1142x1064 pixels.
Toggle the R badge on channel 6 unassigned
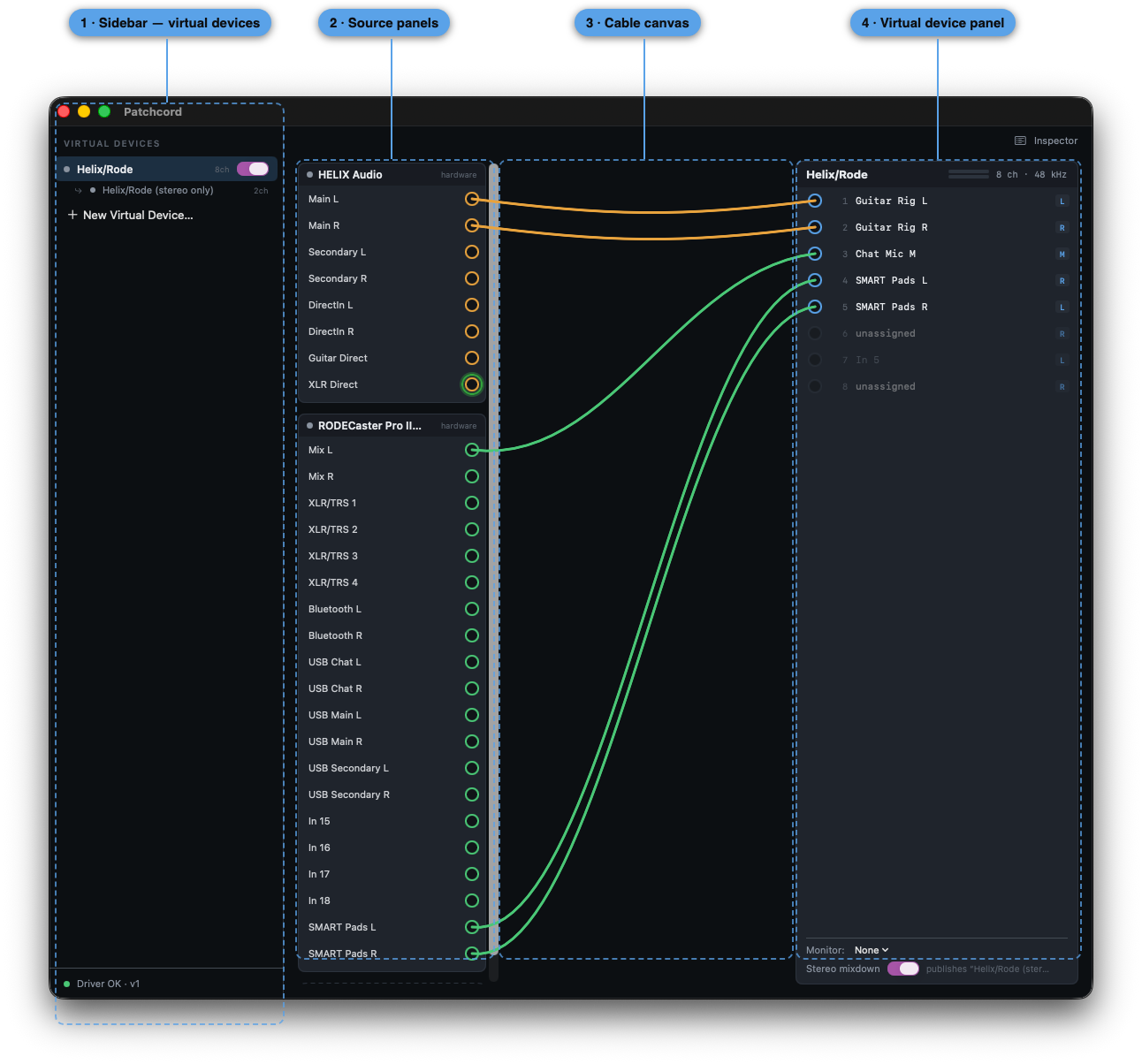coord(1062,333)
